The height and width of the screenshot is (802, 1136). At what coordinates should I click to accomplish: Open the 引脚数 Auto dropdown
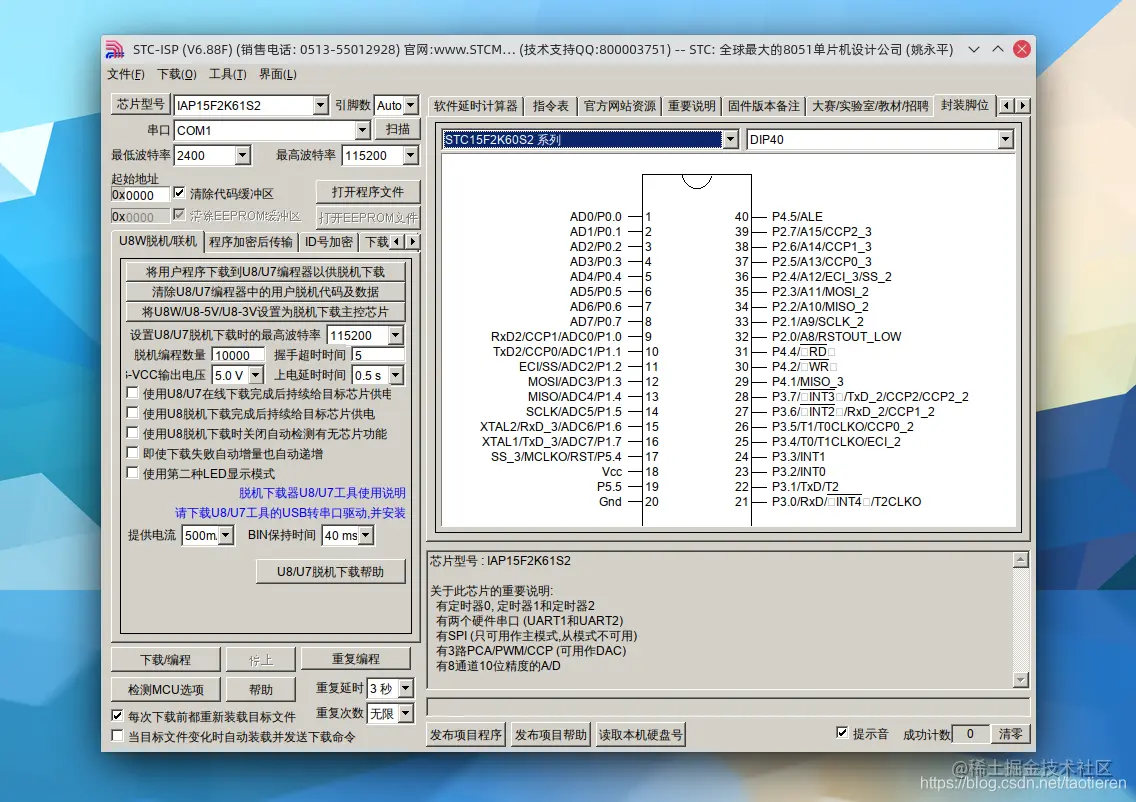pyautogui.click(x=411, y=105)
